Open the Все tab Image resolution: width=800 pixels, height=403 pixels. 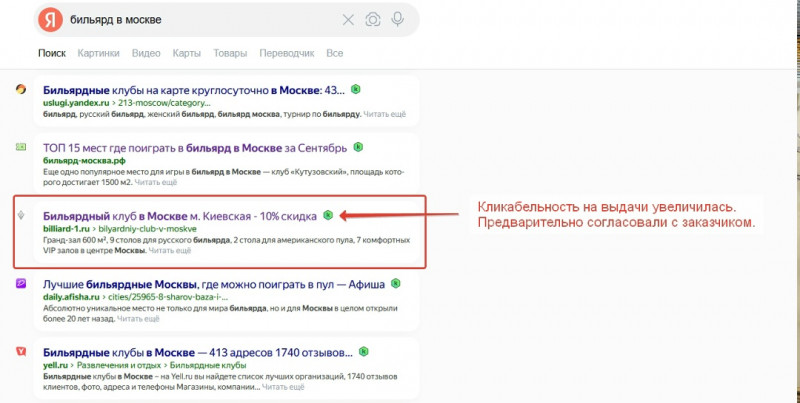click(x=335, y=53)
